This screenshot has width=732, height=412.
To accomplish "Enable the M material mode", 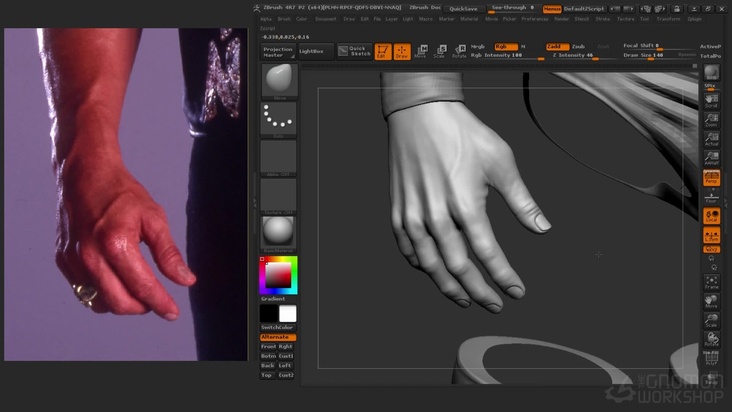I will coord(523,47).
